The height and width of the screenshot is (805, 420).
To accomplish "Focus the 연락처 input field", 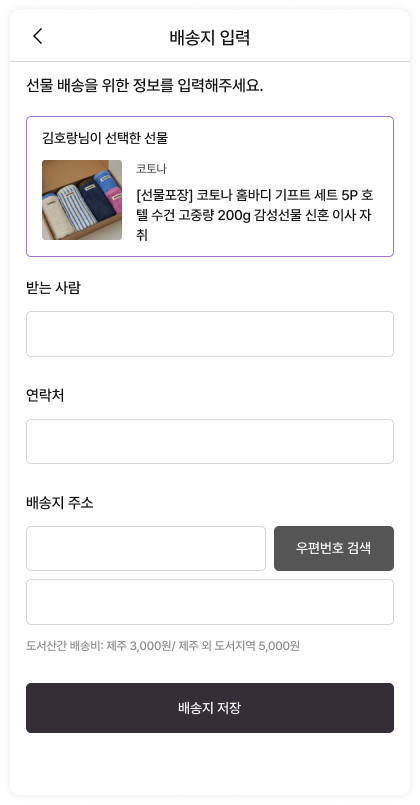I will click(210, 442).
